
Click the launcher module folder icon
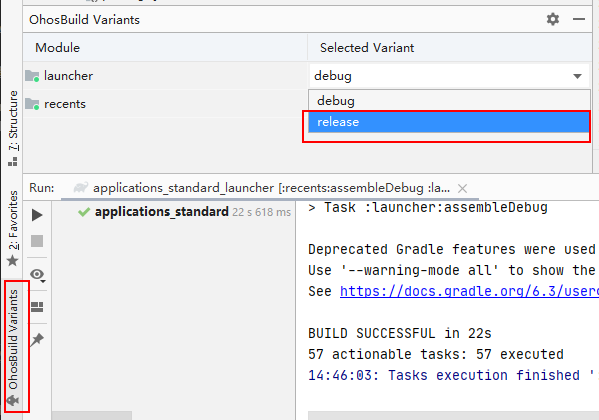click(x=32, y=76)
